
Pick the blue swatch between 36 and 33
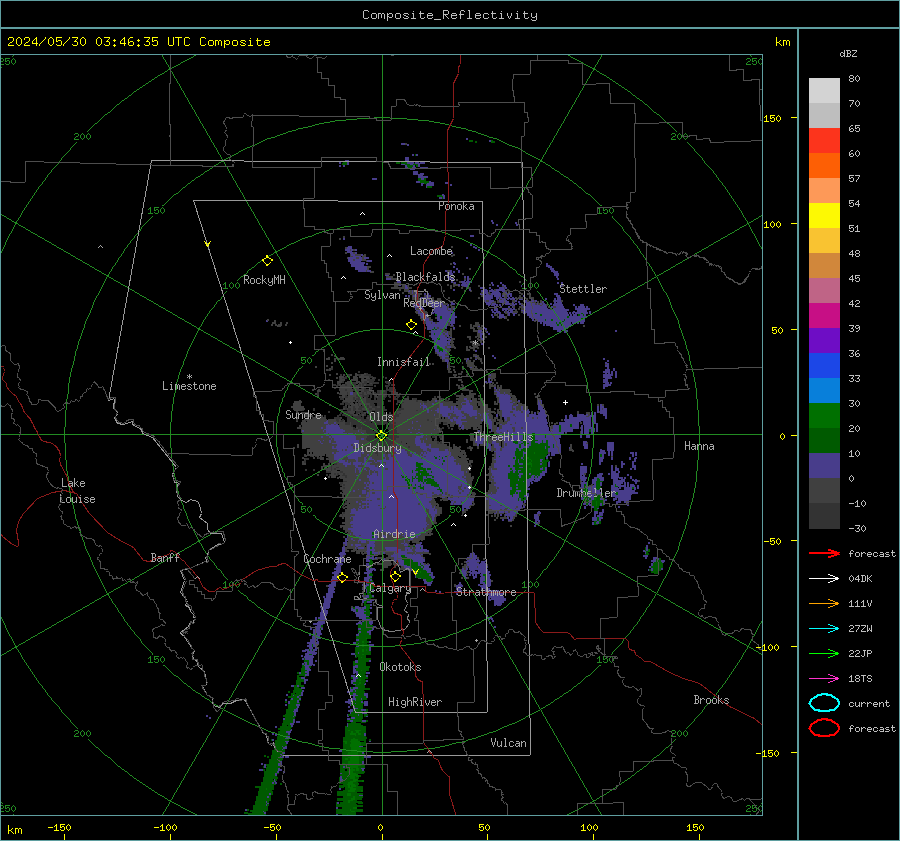pos(824,365)
